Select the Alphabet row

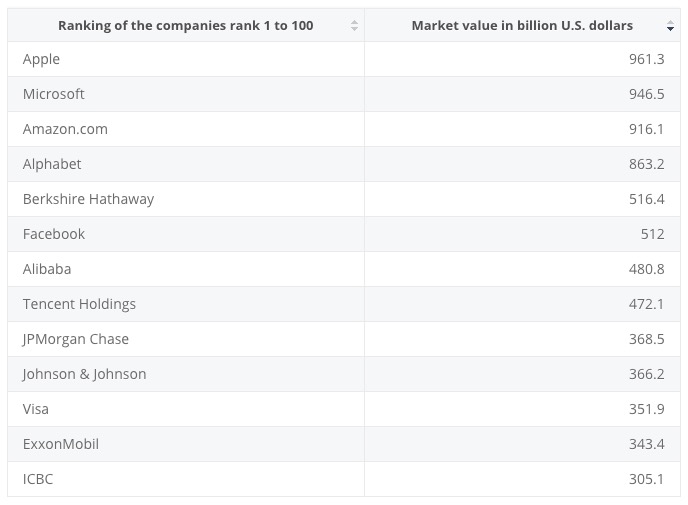[x=52, y=164]
